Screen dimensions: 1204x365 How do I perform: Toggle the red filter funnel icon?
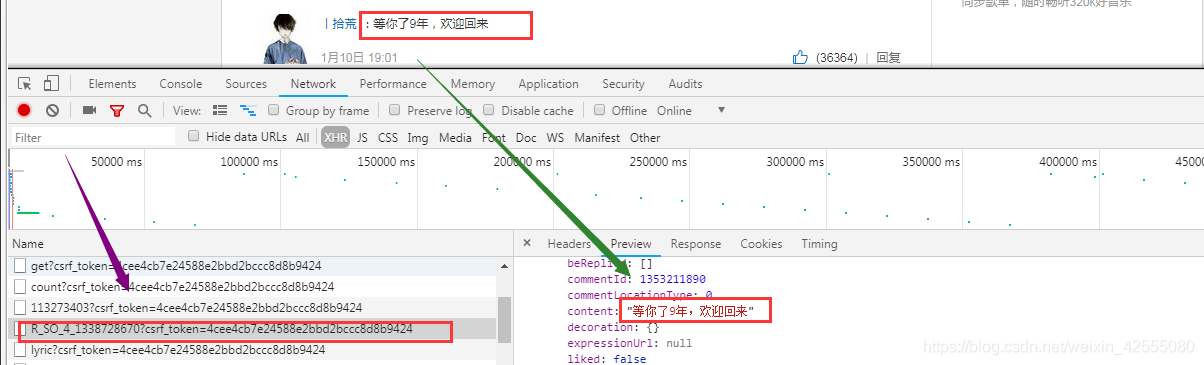pos(117,110)
